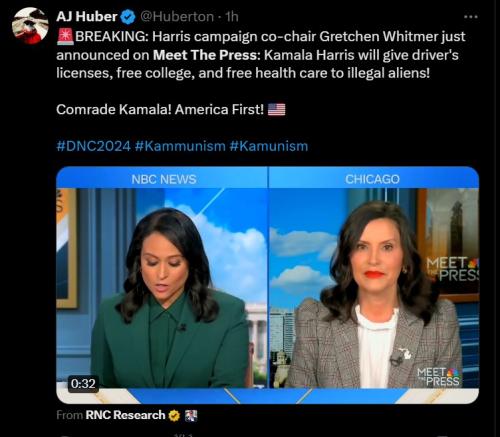Open the @Huberton handle link
The width and height of the screenshot is (500, 437).
tap(177, 17)
